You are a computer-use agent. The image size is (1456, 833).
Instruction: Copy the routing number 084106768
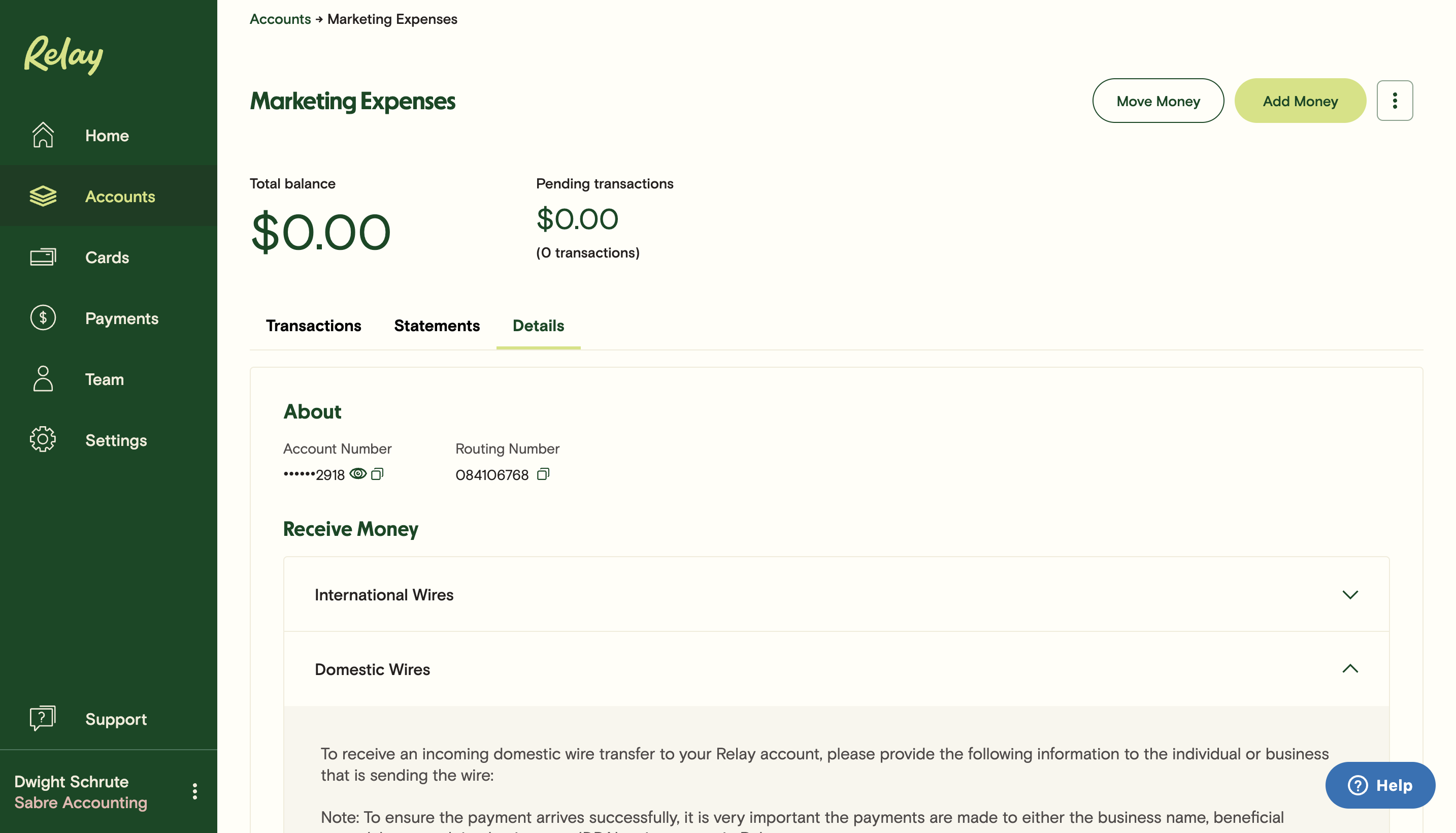(x=543, y=474)
